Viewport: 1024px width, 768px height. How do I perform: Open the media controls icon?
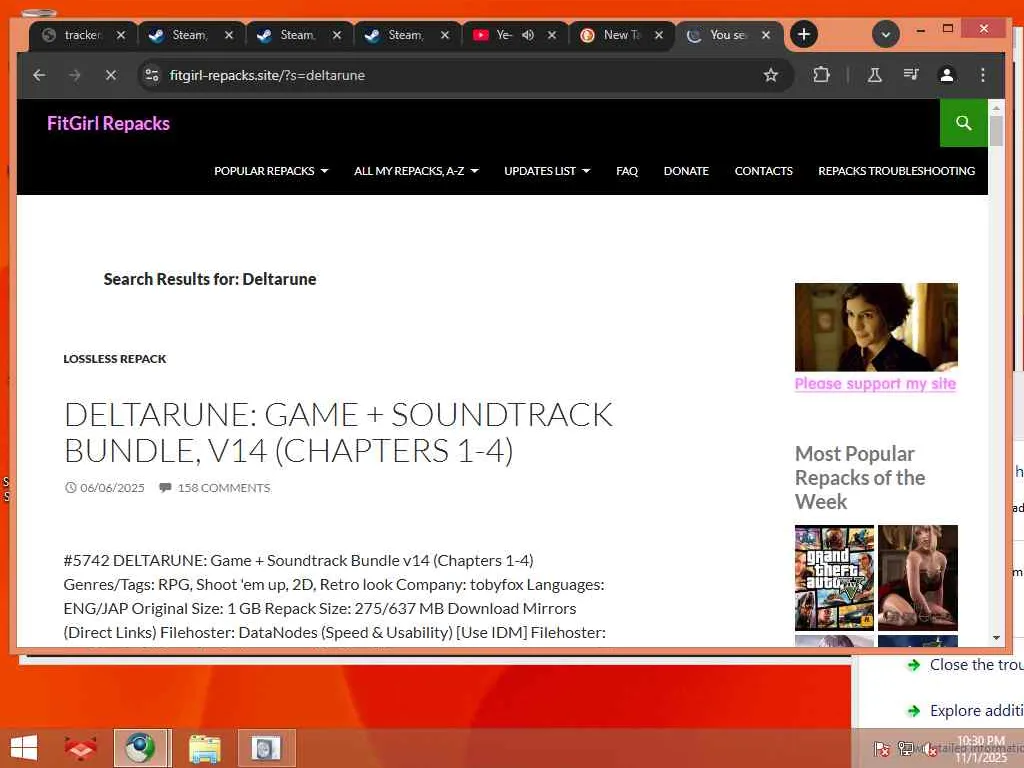coord(911,74)
